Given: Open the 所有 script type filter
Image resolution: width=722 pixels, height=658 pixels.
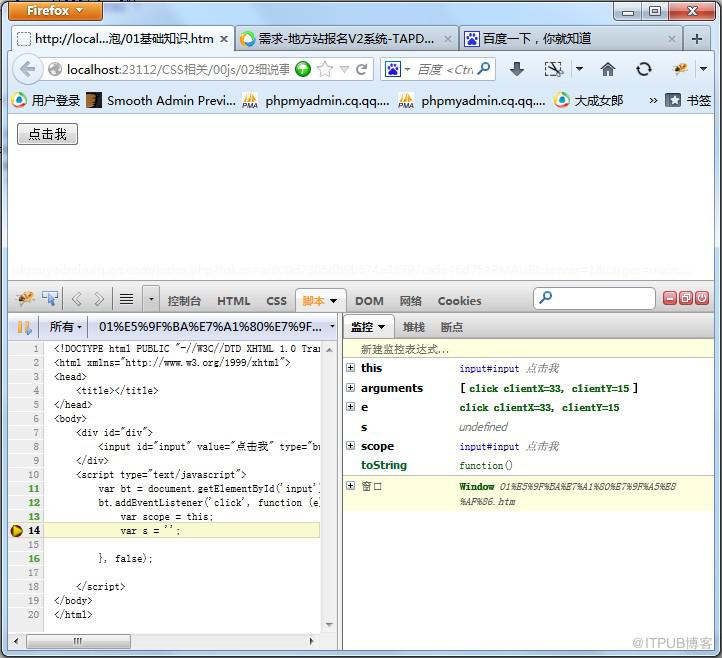Looking at the screenshot, I should click(65, 327).
